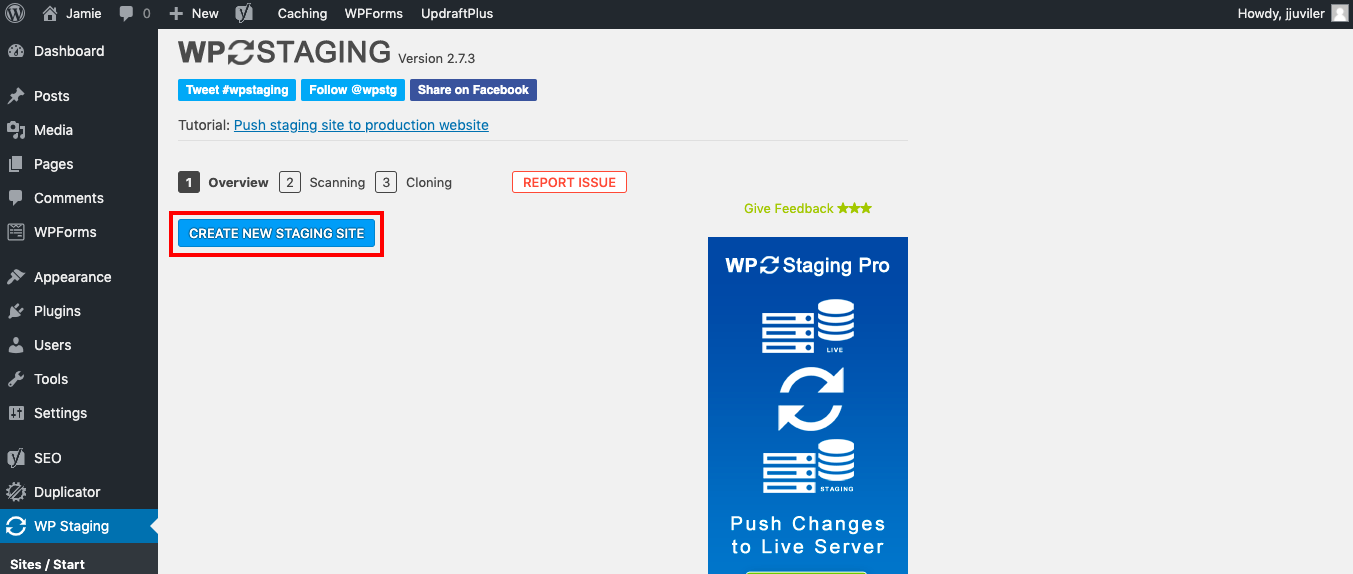Image resolution: width=1353 pixels, height=574 pixels.
Task: Click Follow @wpstg button
Action: (x=353, y=90)
